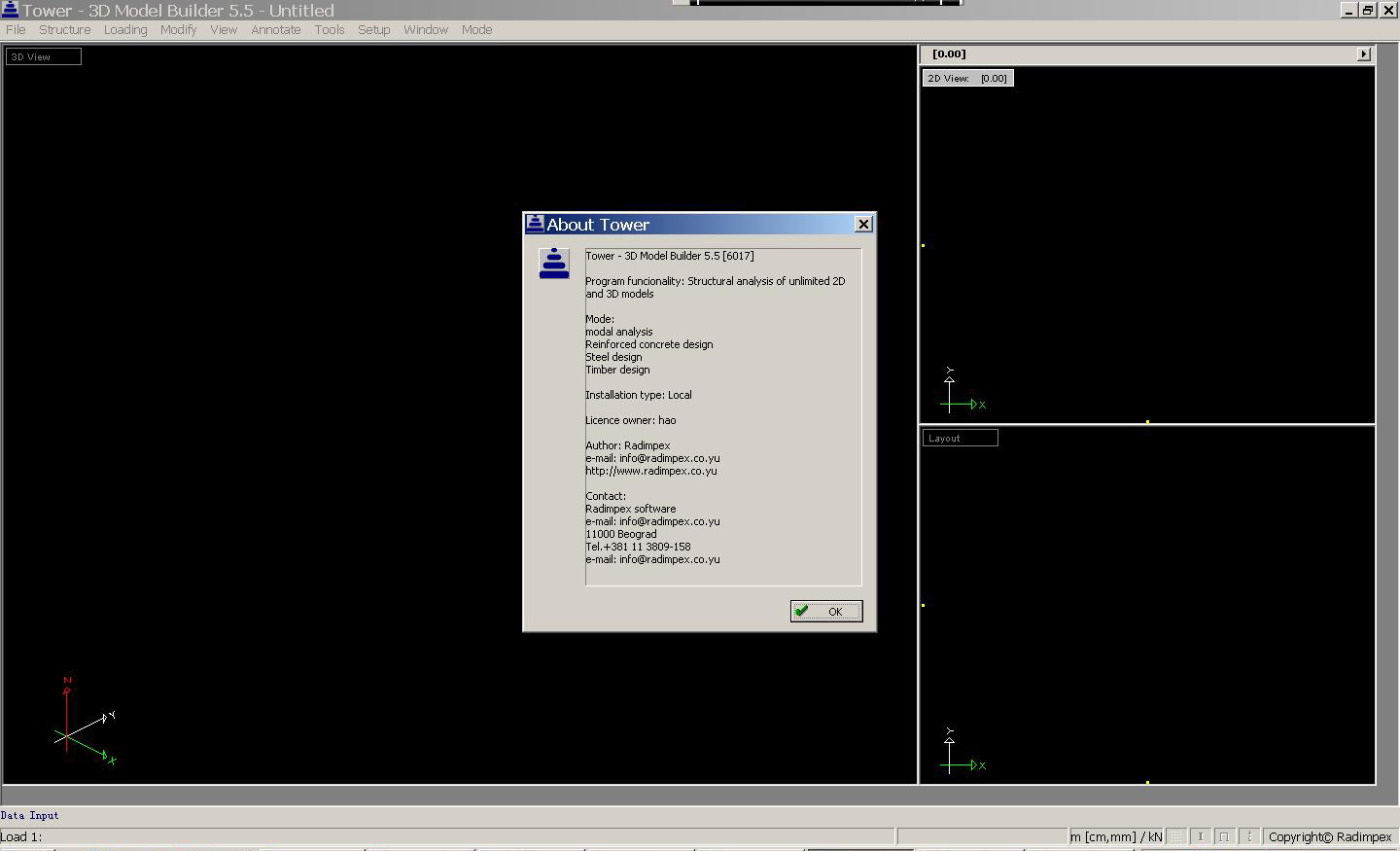The width and height of the screenshot is (1400, 851).
Task: Select the 2D View: [0.00] label
Action: pyautogui.click(x=967, y=78)
